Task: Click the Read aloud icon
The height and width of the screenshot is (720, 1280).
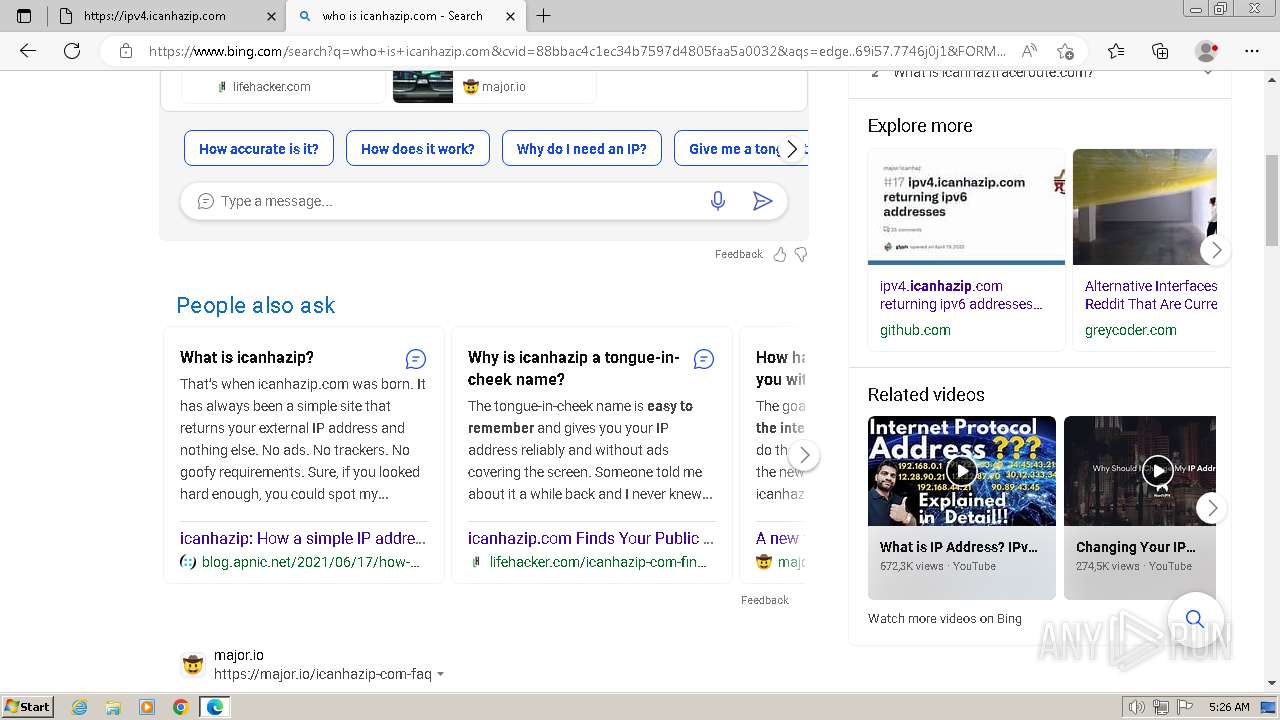Action: [x=1028, y=51]
